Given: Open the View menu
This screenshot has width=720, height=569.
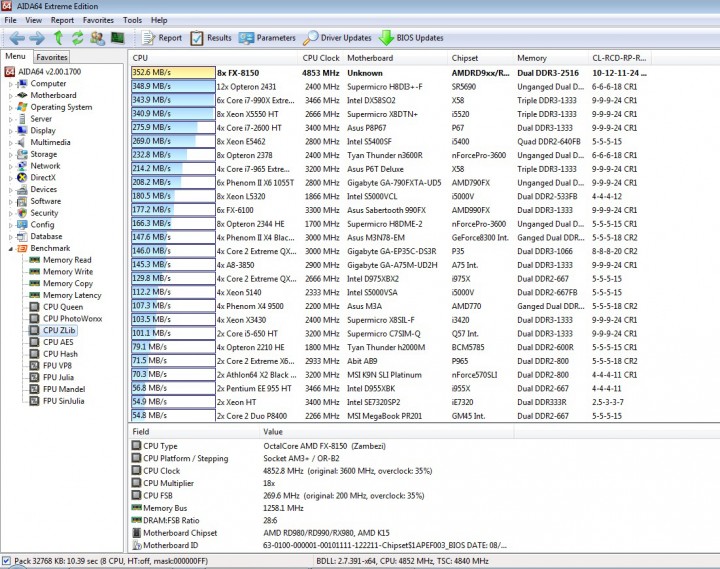Looking at the screenshot, I should coord(33,20).
